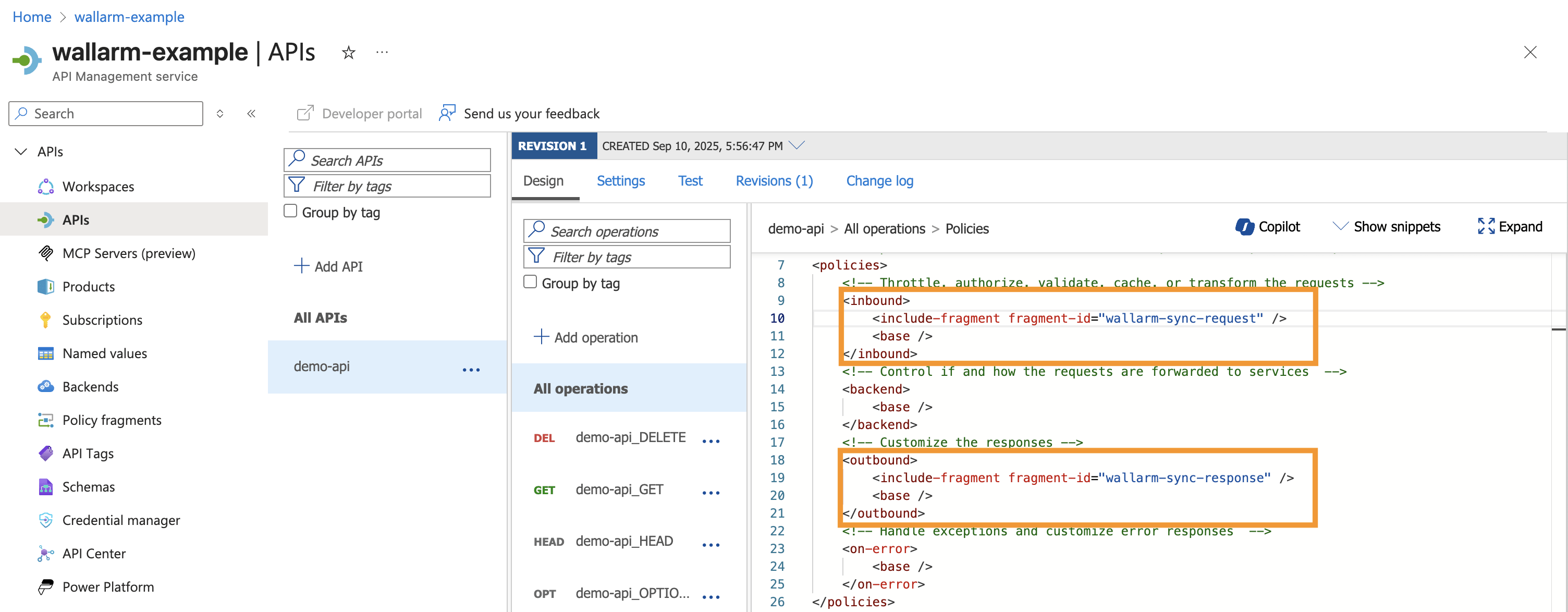Enable Group by tag for operations
Viewport: 1568px width, 612px height.
pos(530,281)
